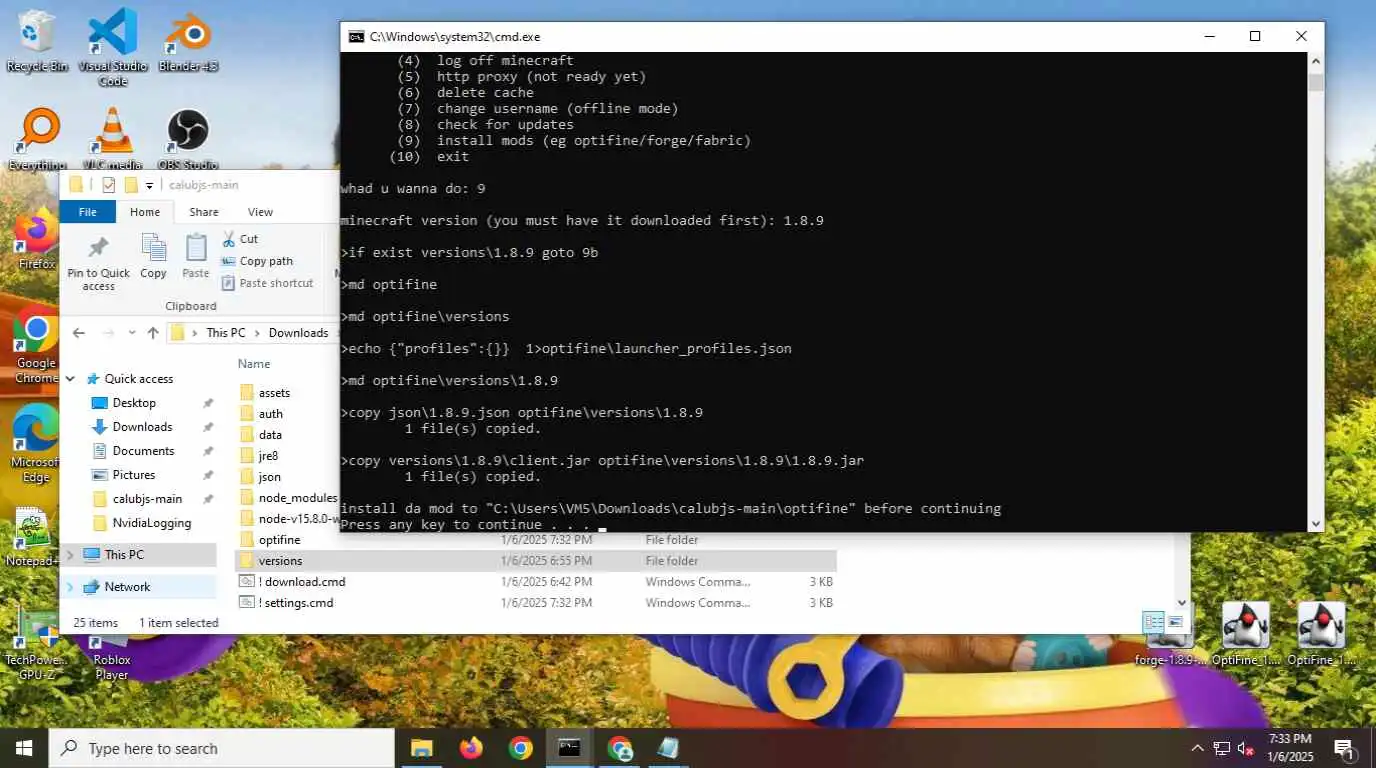Open the Windows Start menu
1376x768 pixels.
click(24, 748)
